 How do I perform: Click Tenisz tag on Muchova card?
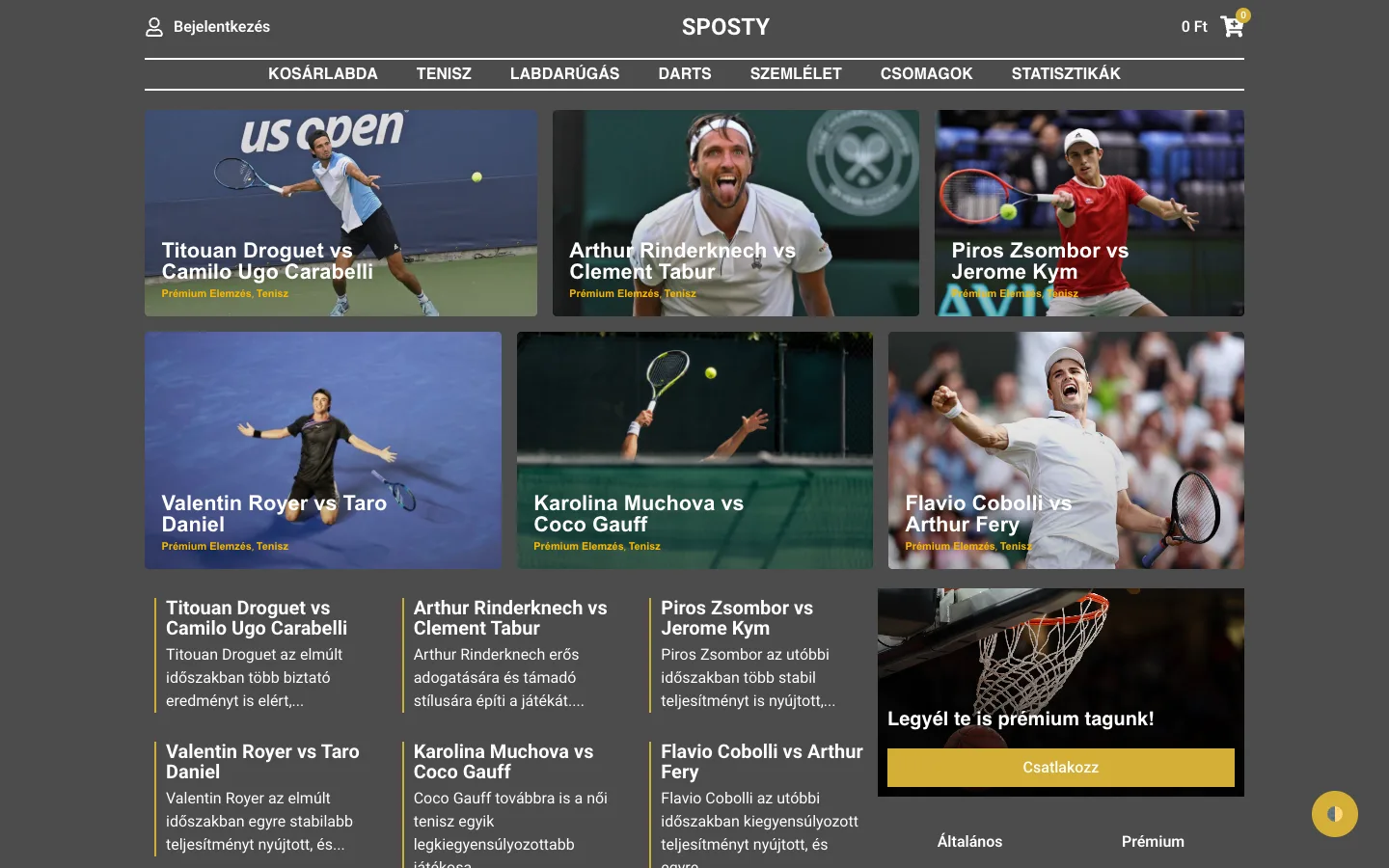pos(644,546)
